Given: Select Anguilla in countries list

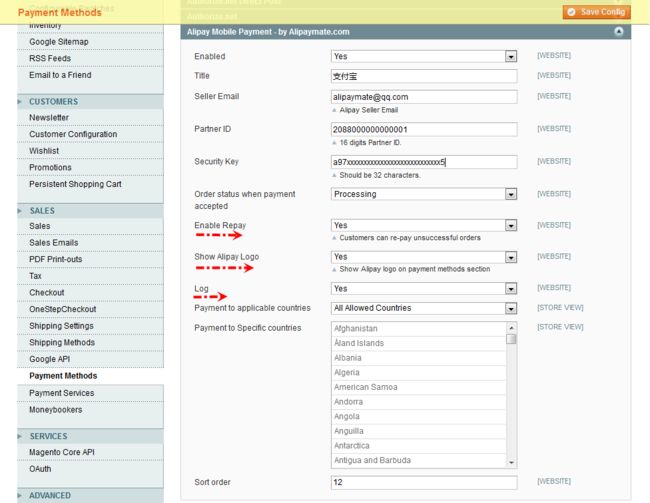Looking at the screenshot, I should [x=419, y=431].
